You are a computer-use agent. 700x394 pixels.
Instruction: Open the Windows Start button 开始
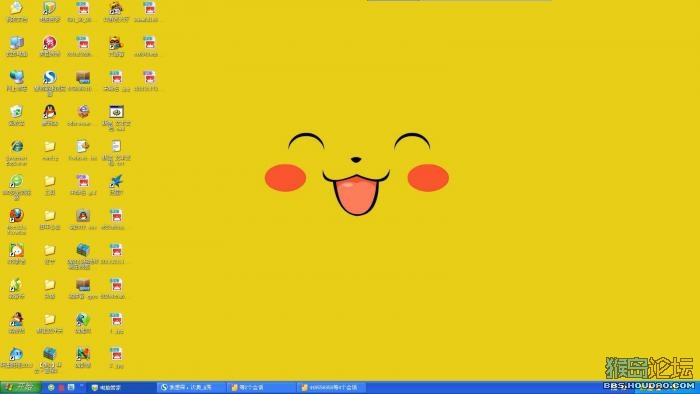(20, 387)
